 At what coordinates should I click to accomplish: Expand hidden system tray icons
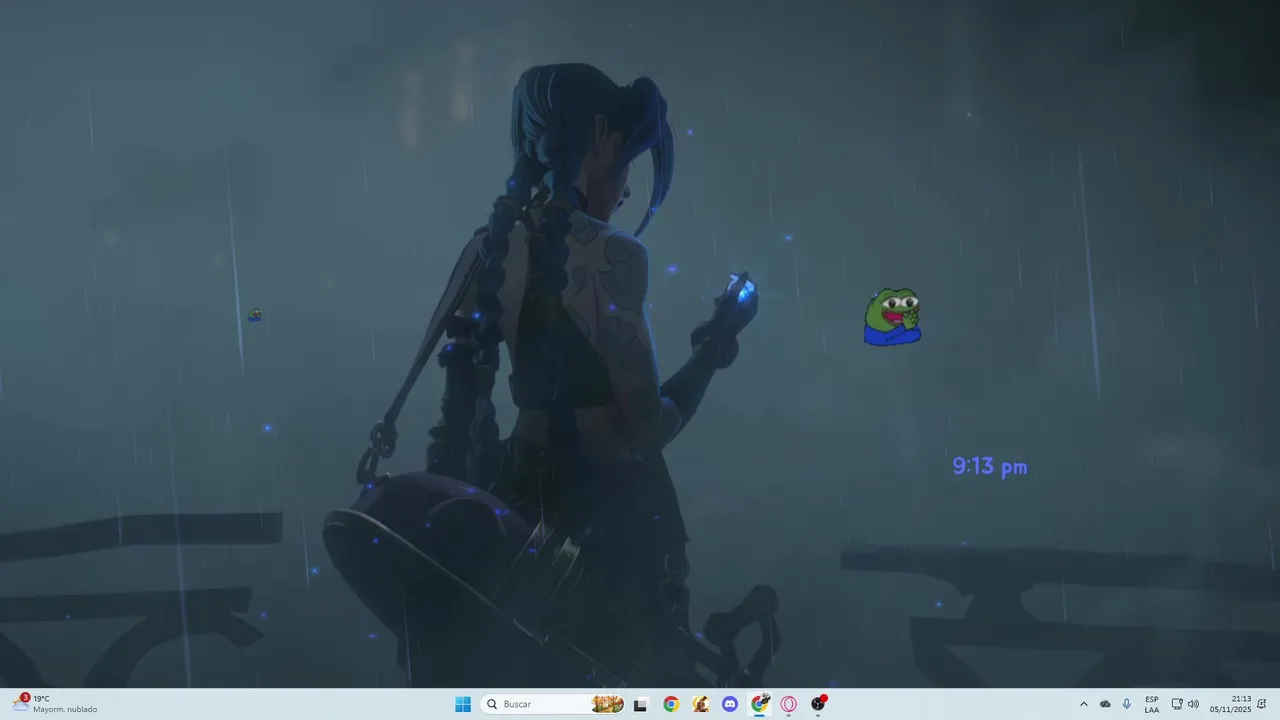[x=1083, y=704]
